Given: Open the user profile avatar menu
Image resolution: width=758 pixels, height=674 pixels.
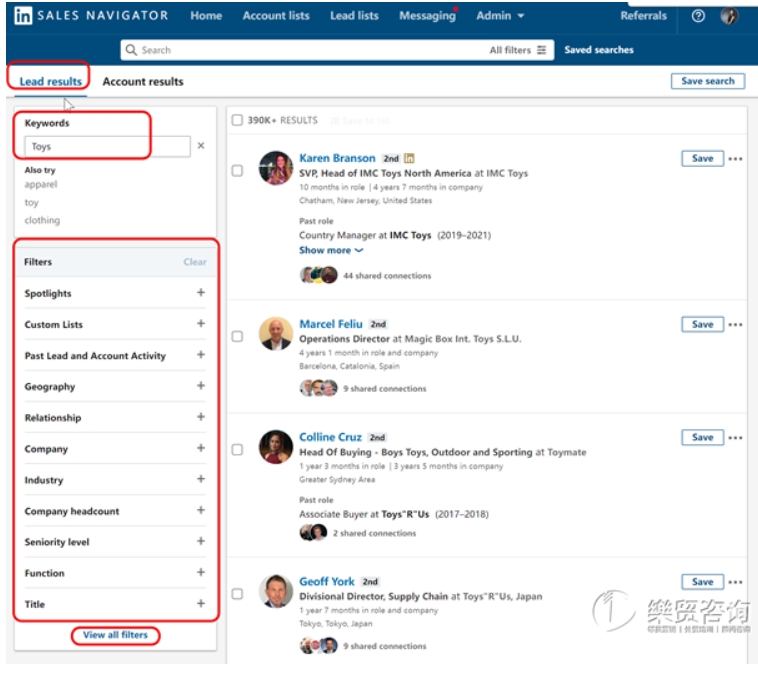Looking at the screenshot, I should pyautogui.click(x=729, y=16).
